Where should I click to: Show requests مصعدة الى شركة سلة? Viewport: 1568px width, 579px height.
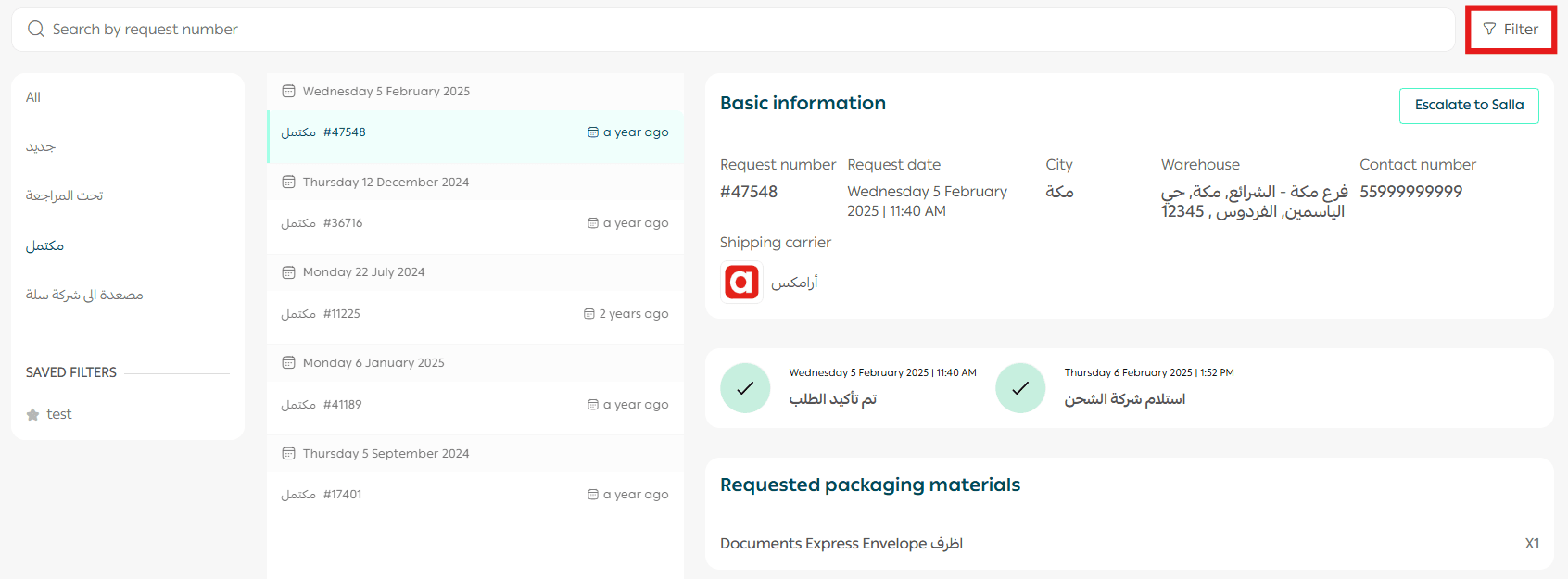pyautogui.click(x=84, y=295)
